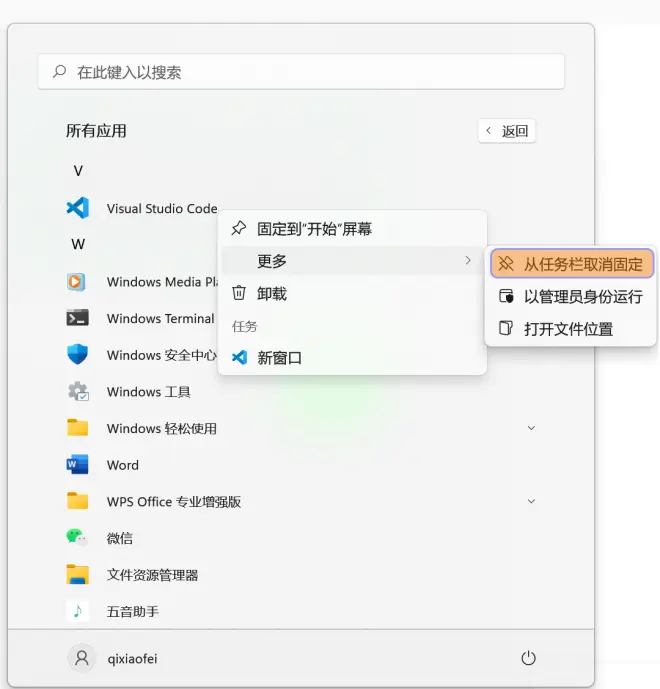Select 从任务栏取消固定 in the submenu
The image size is (660, 689).
[572, 264]
